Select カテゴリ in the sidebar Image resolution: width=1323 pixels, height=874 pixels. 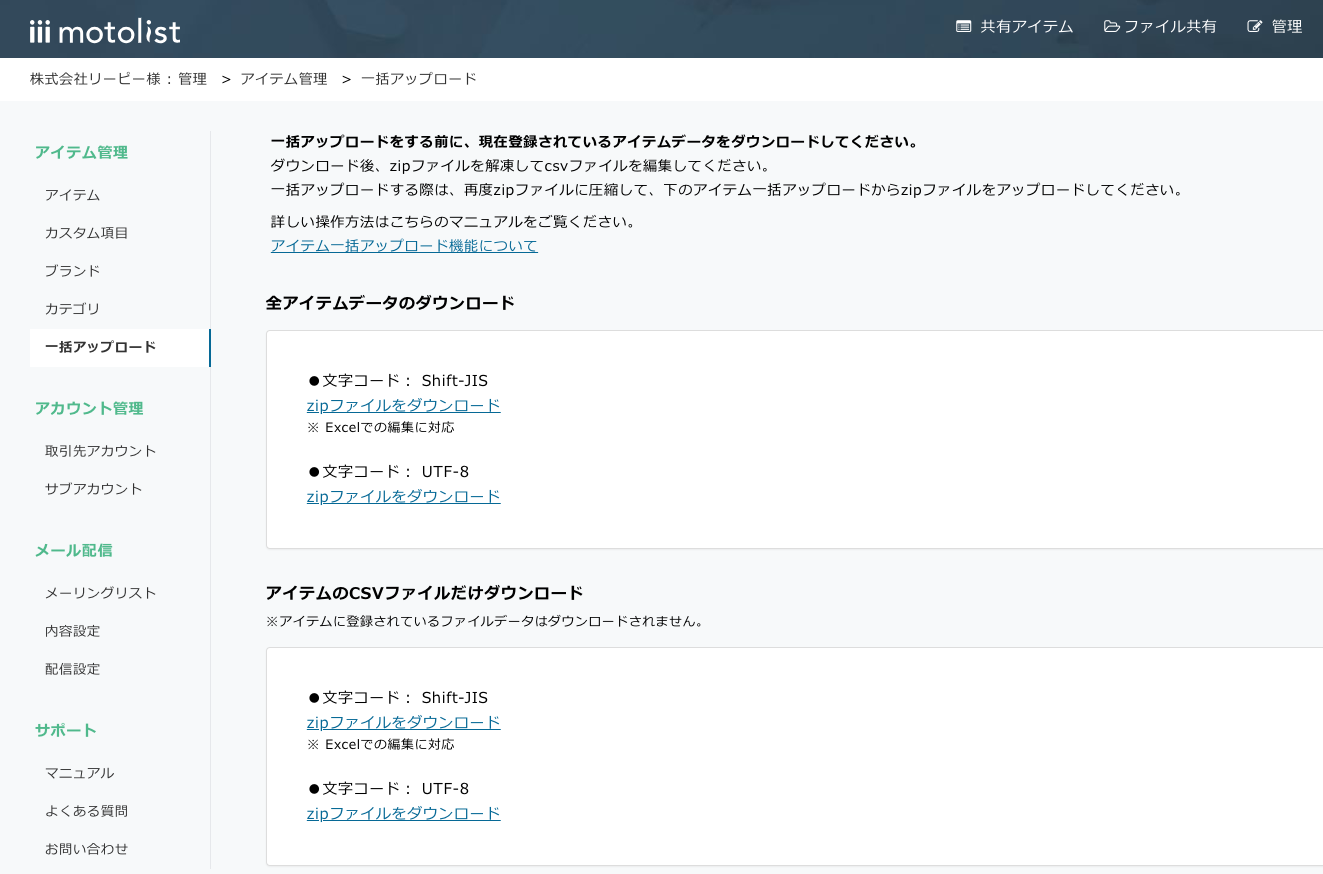[x=72, y=309]
